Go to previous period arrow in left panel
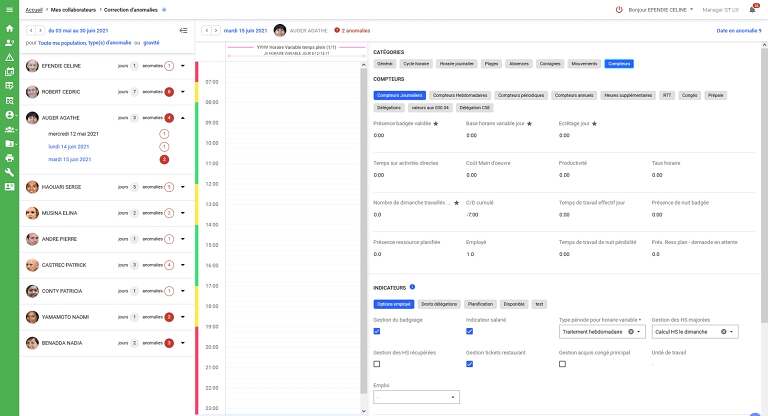 (30, 30)
